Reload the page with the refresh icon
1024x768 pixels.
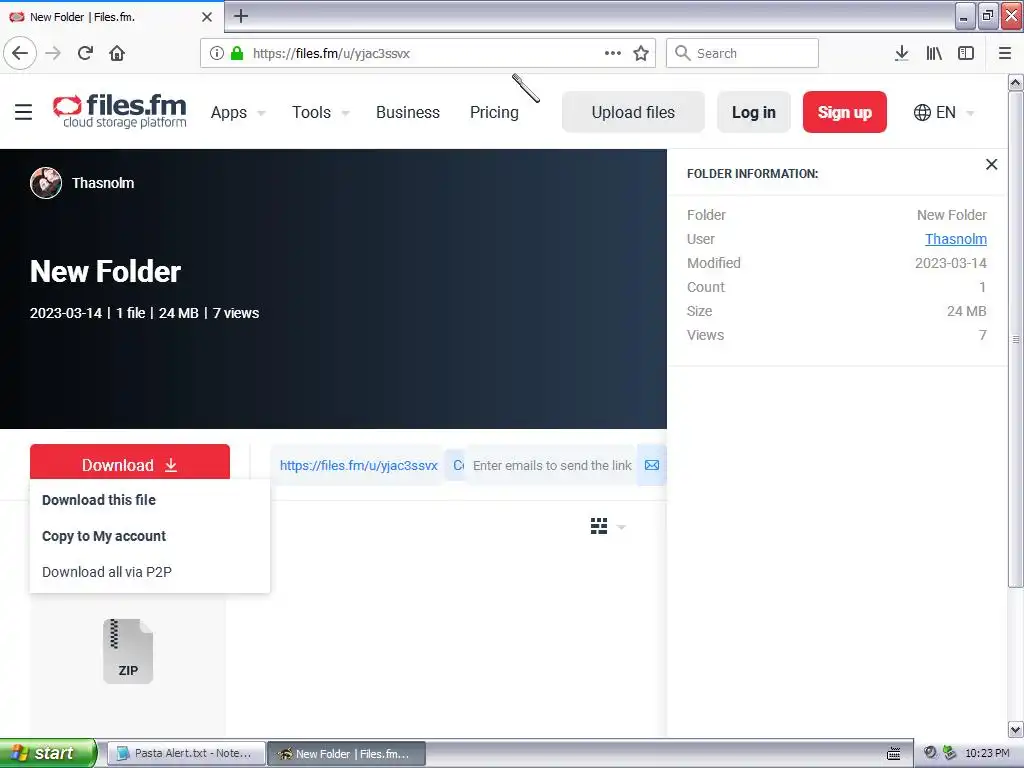(85, 53)
